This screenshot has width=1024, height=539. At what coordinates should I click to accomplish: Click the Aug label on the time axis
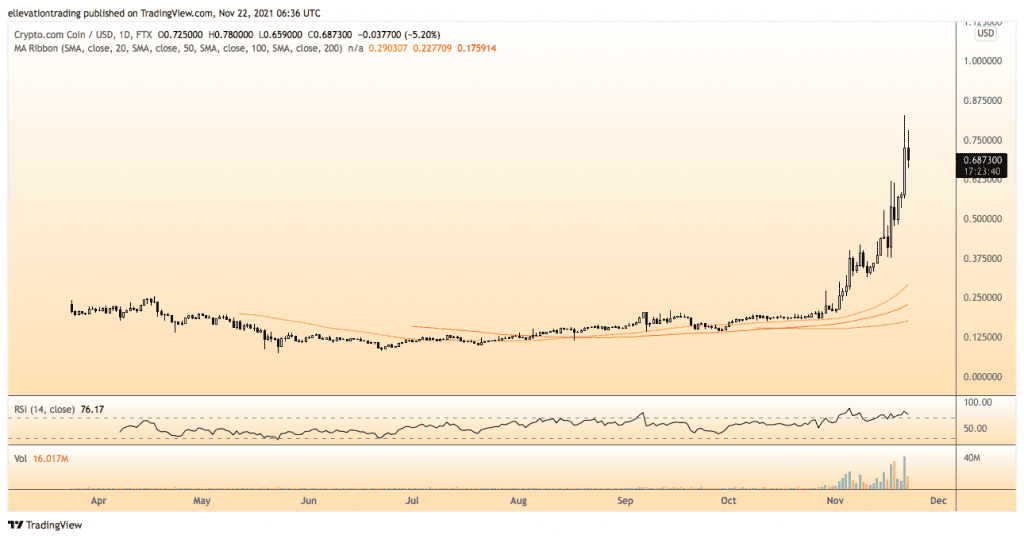(x=519, y=501)
